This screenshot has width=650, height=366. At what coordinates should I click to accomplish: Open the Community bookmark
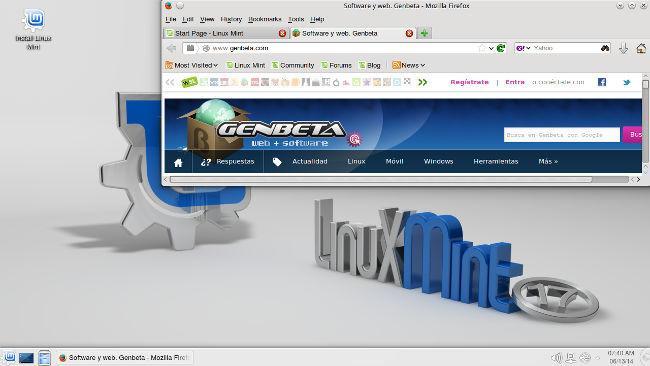pyautogui.click(x=293, y=65)
